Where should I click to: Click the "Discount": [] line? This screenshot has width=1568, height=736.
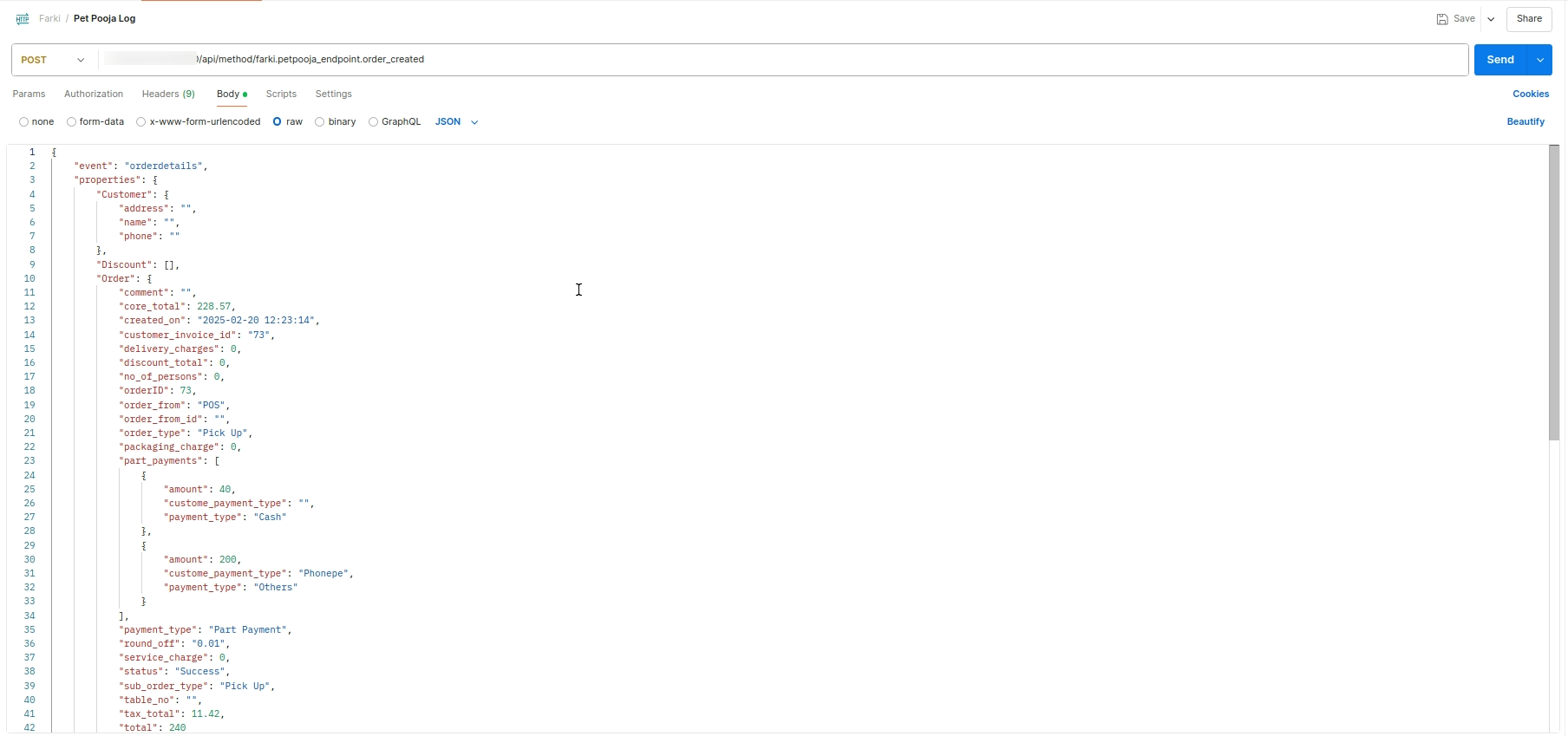coord(138,265)
